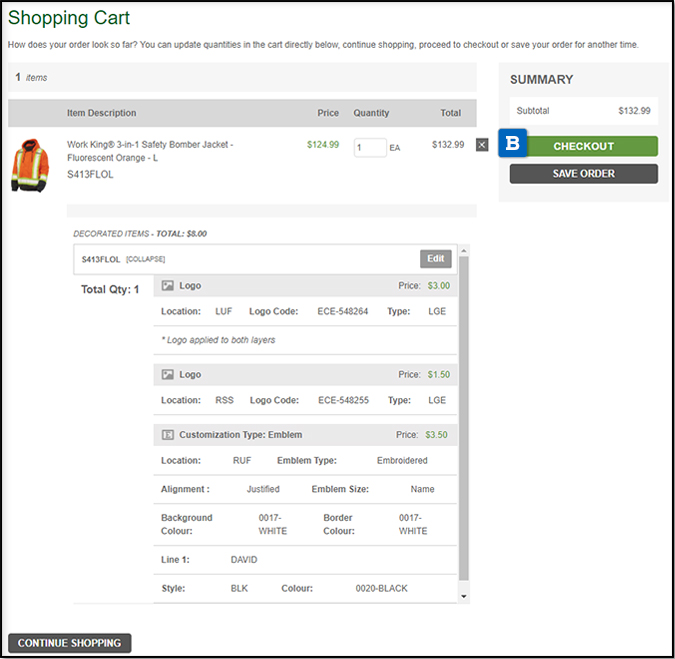Click the image icon on first Logo row

[168, 286]
